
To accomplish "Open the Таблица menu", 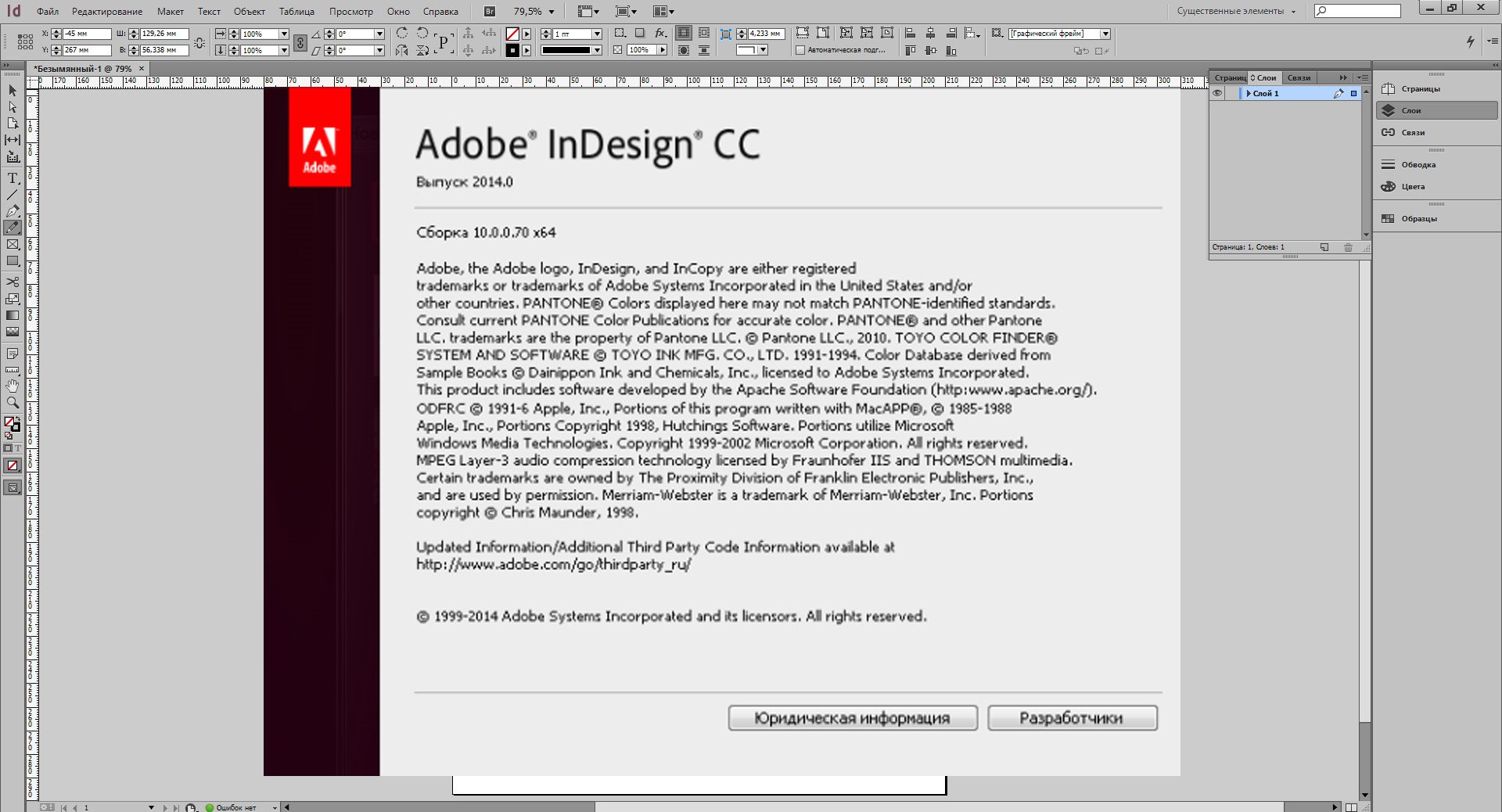I will pos(296,12).
